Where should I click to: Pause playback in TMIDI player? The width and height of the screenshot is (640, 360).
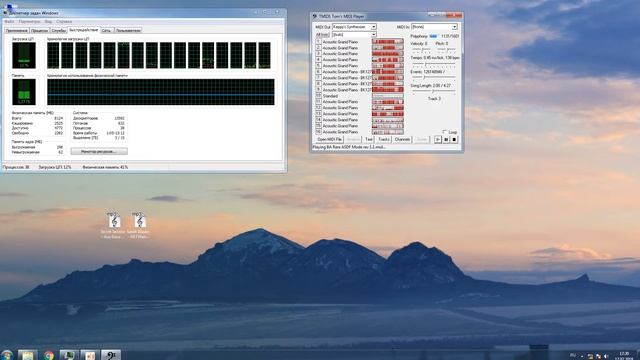tap(446, 140)
